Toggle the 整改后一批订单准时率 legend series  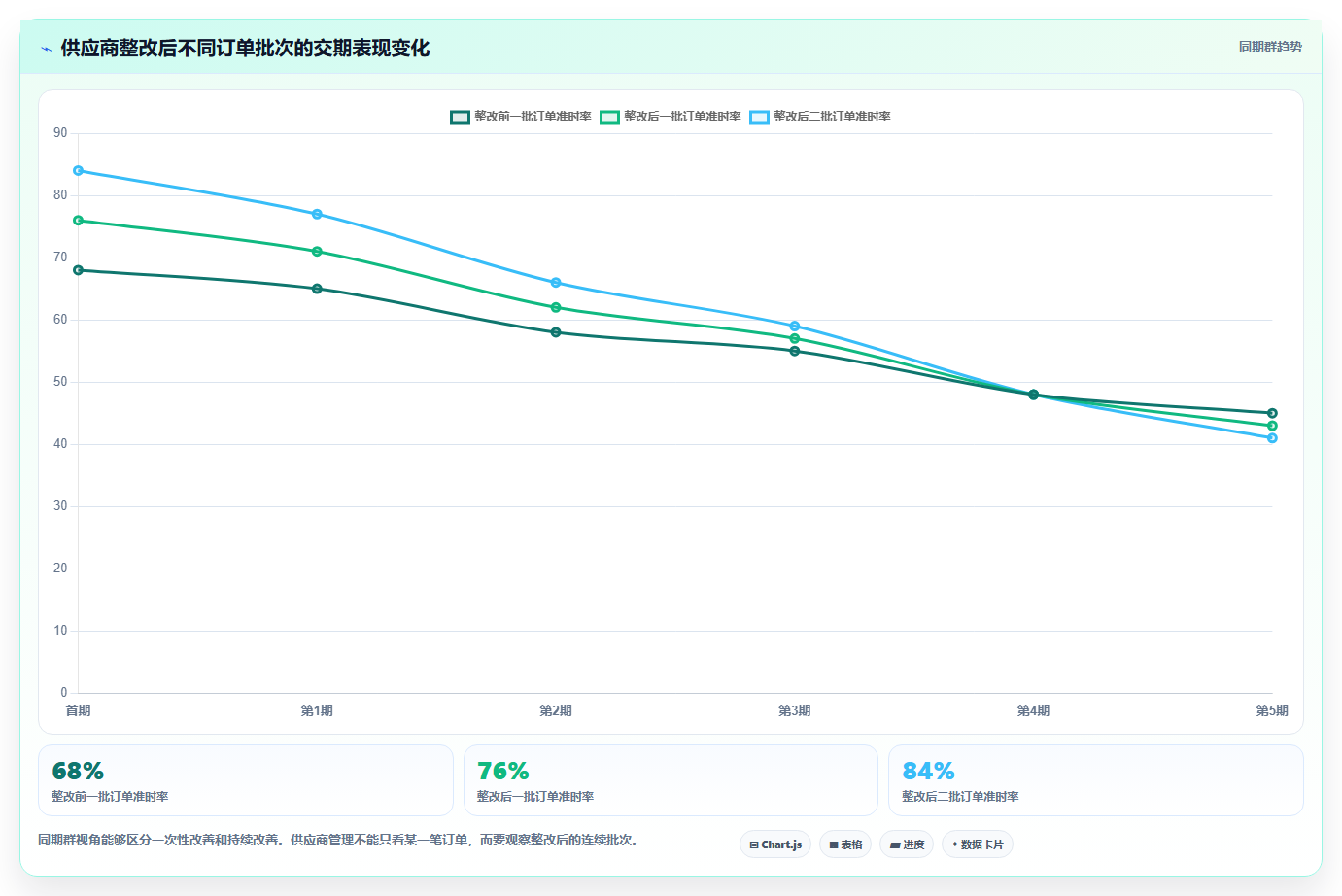(671, 117)
